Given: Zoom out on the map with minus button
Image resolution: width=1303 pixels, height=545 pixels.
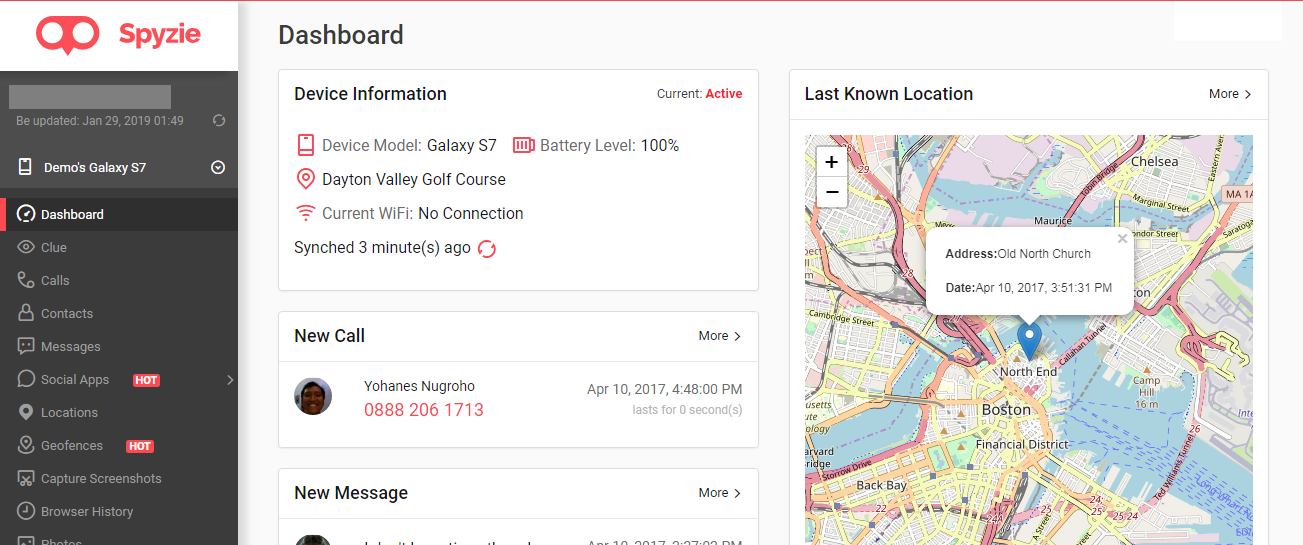Looking at the screenshot, I should point(831,192).
